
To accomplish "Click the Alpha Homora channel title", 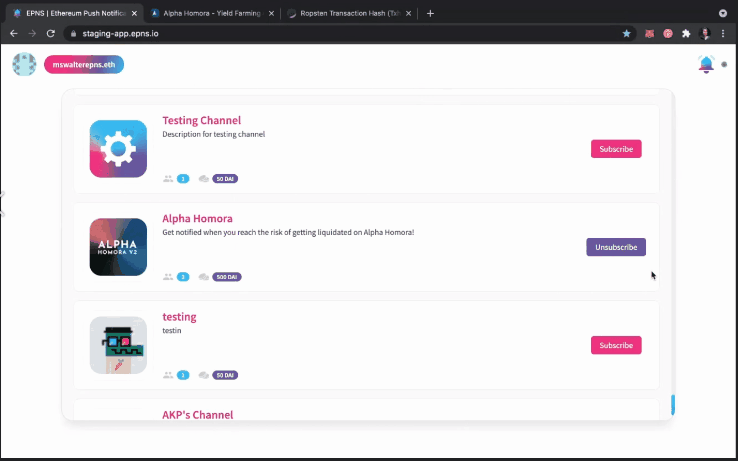I will [x=197, y=218].
